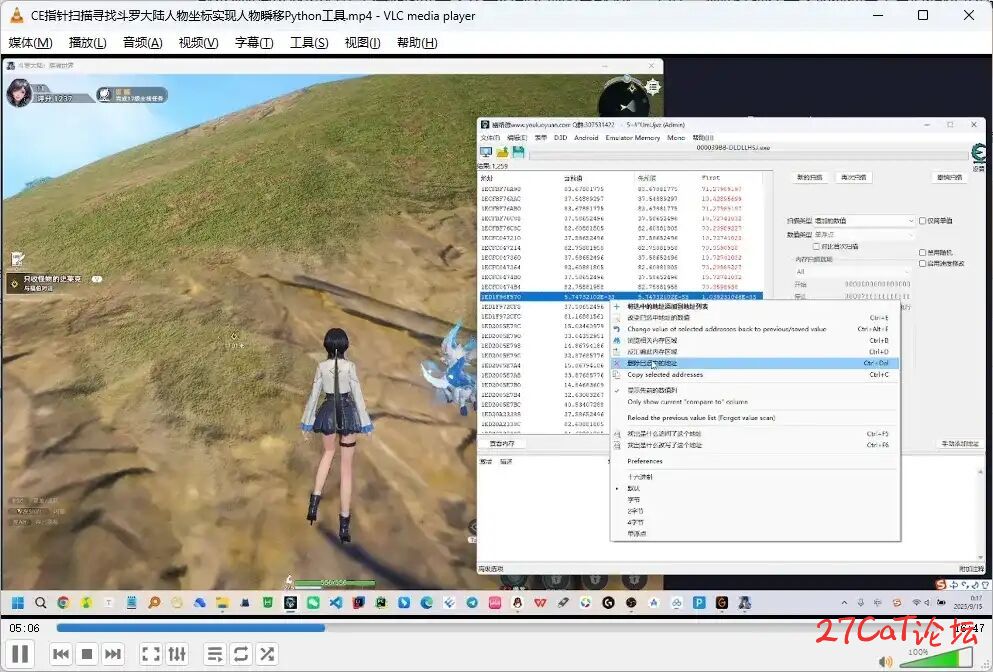Click taskbar search magnifier icon
This screenshot has height=672, width=993.
[40, 602]
